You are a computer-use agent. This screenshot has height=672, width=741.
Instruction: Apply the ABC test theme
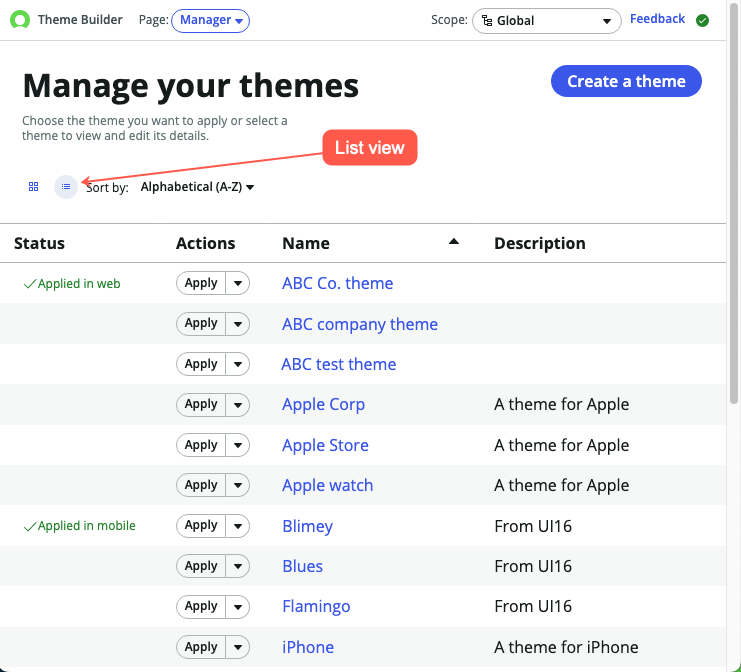coord(201,364)
